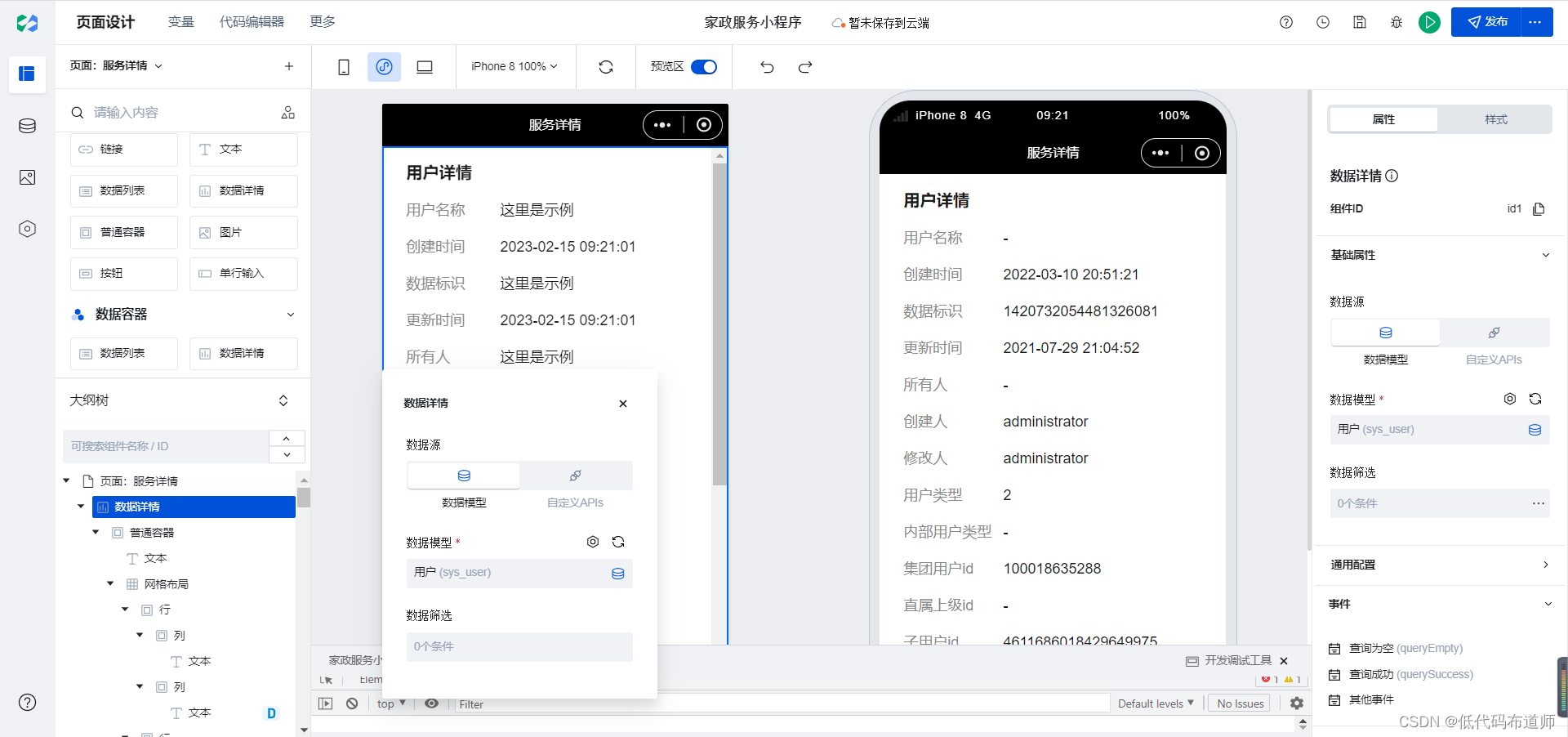Image resolution: width=1568 pixels, height=737 pixels.
Task: Open 数据筛选 options ellipsis in properties
Action: (x=1539, y=503)
